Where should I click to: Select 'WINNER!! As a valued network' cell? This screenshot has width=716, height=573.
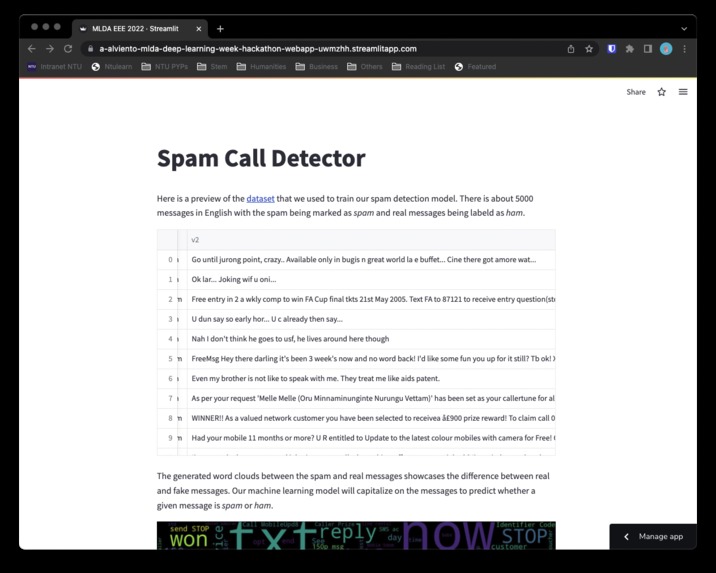click(x=372, y=418)
